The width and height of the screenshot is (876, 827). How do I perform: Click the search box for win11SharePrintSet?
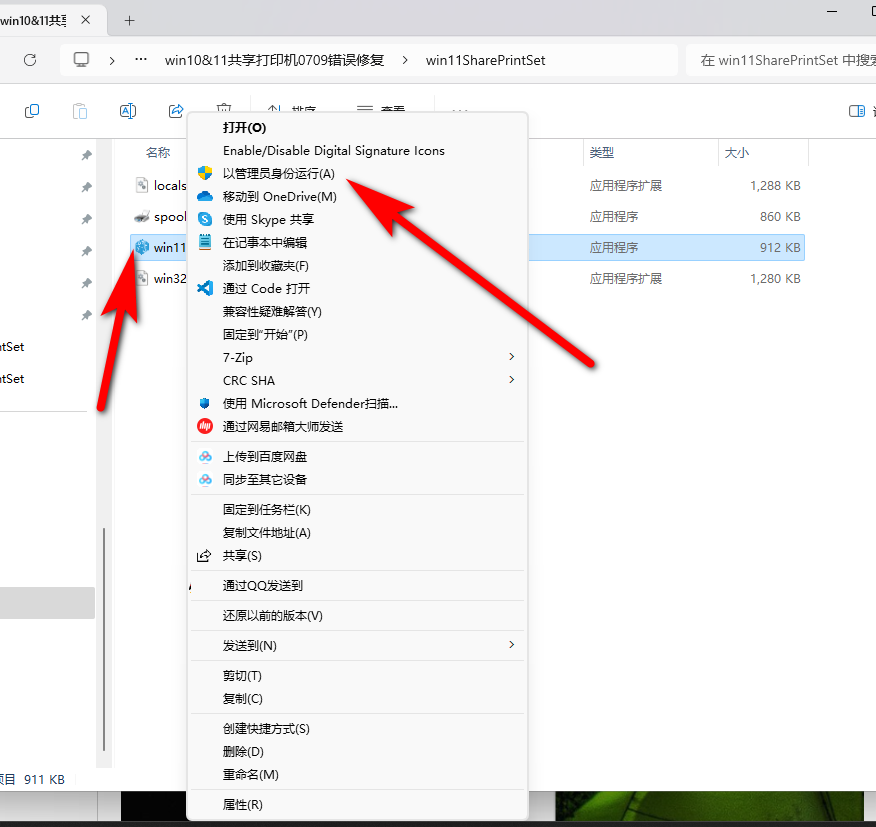(780, 60)
